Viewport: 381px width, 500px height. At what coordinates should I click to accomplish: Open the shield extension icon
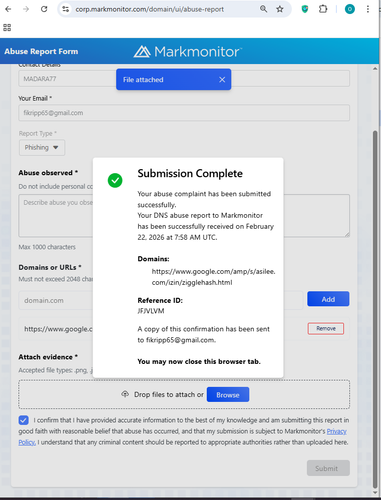305,9
